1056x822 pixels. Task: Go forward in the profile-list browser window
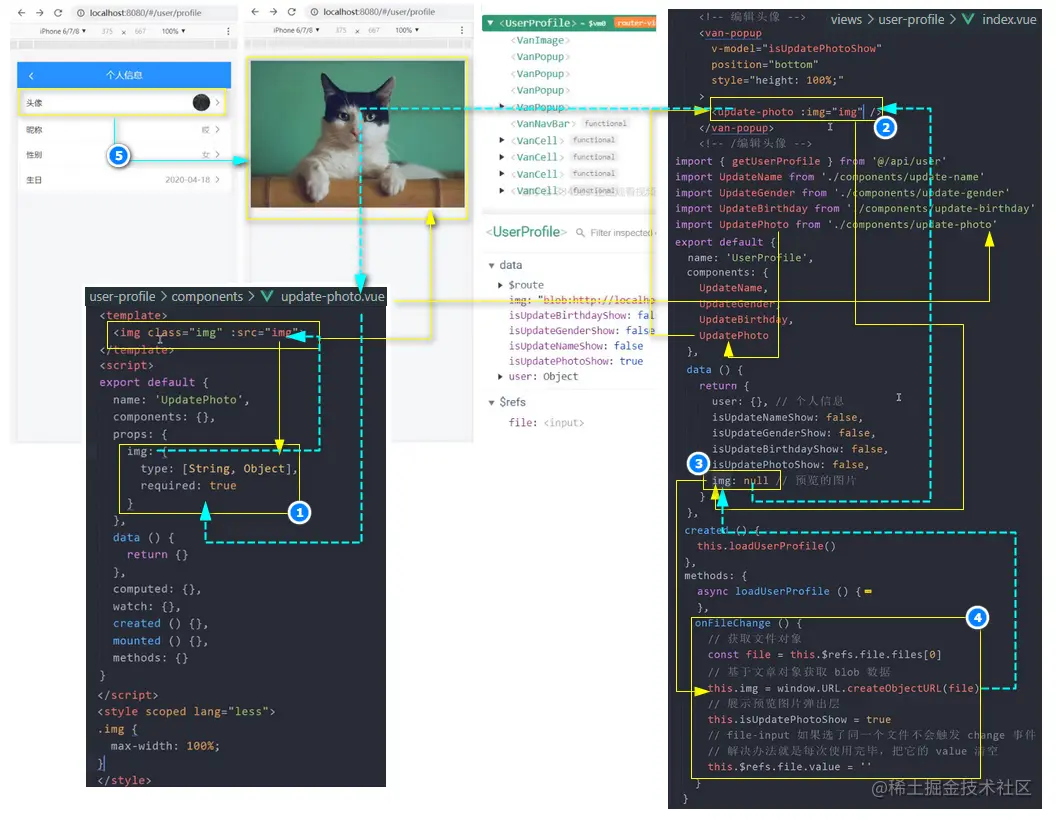pyautogui.click(x=40, y=13)
